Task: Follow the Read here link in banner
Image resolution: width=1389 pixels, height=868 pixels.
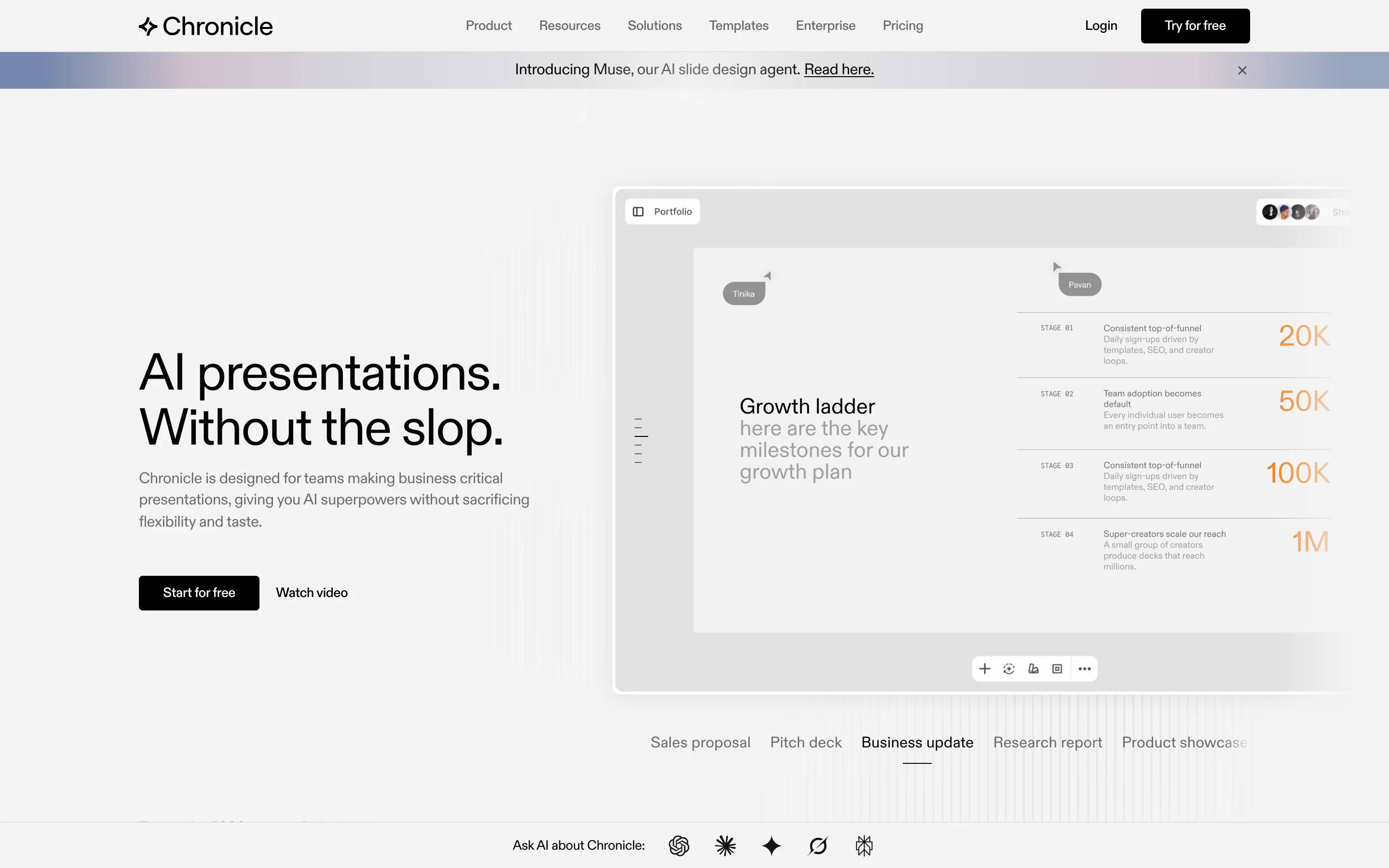Action: pos(839,69)
